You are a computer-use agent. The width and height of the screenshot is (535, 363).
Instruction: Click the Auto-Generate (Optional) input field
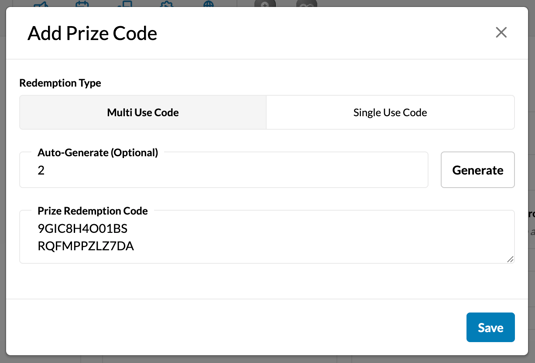pyautogui.click(x=224, y=170)
